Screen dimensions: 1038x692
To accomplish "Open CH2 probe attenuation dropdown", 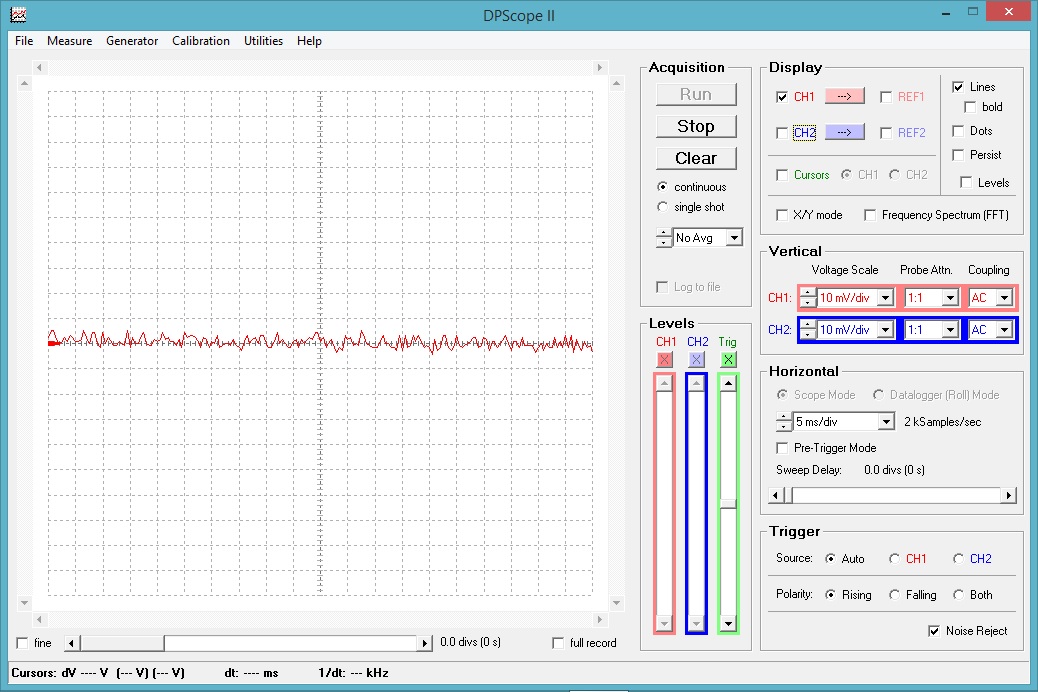I will coord(951,330).
